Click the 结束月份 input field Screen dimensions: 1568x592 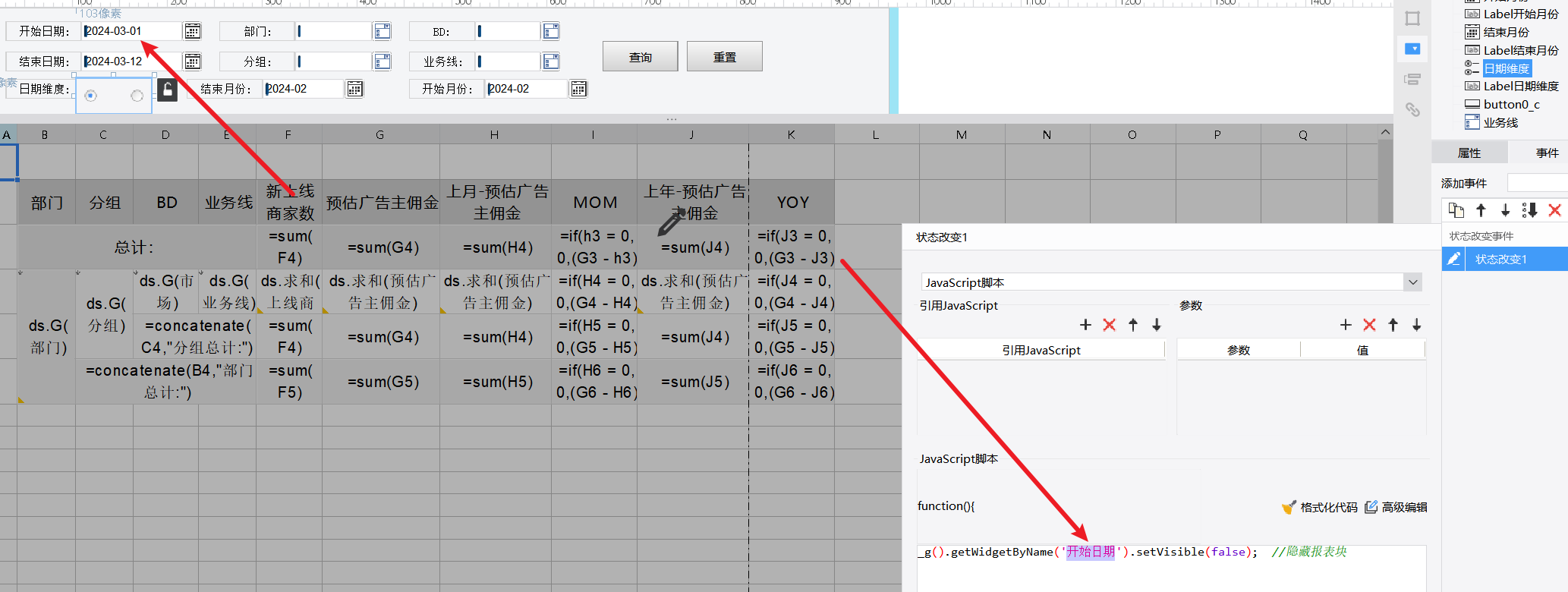304,89
